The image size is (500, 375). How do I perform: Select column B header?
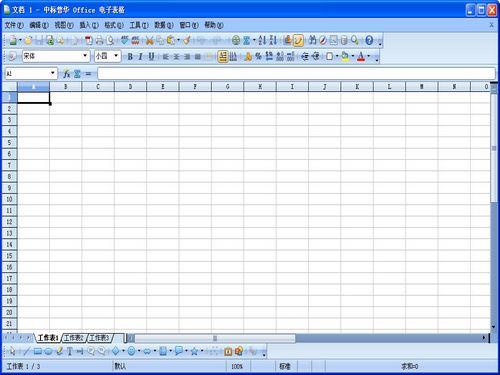pos(65,87)
